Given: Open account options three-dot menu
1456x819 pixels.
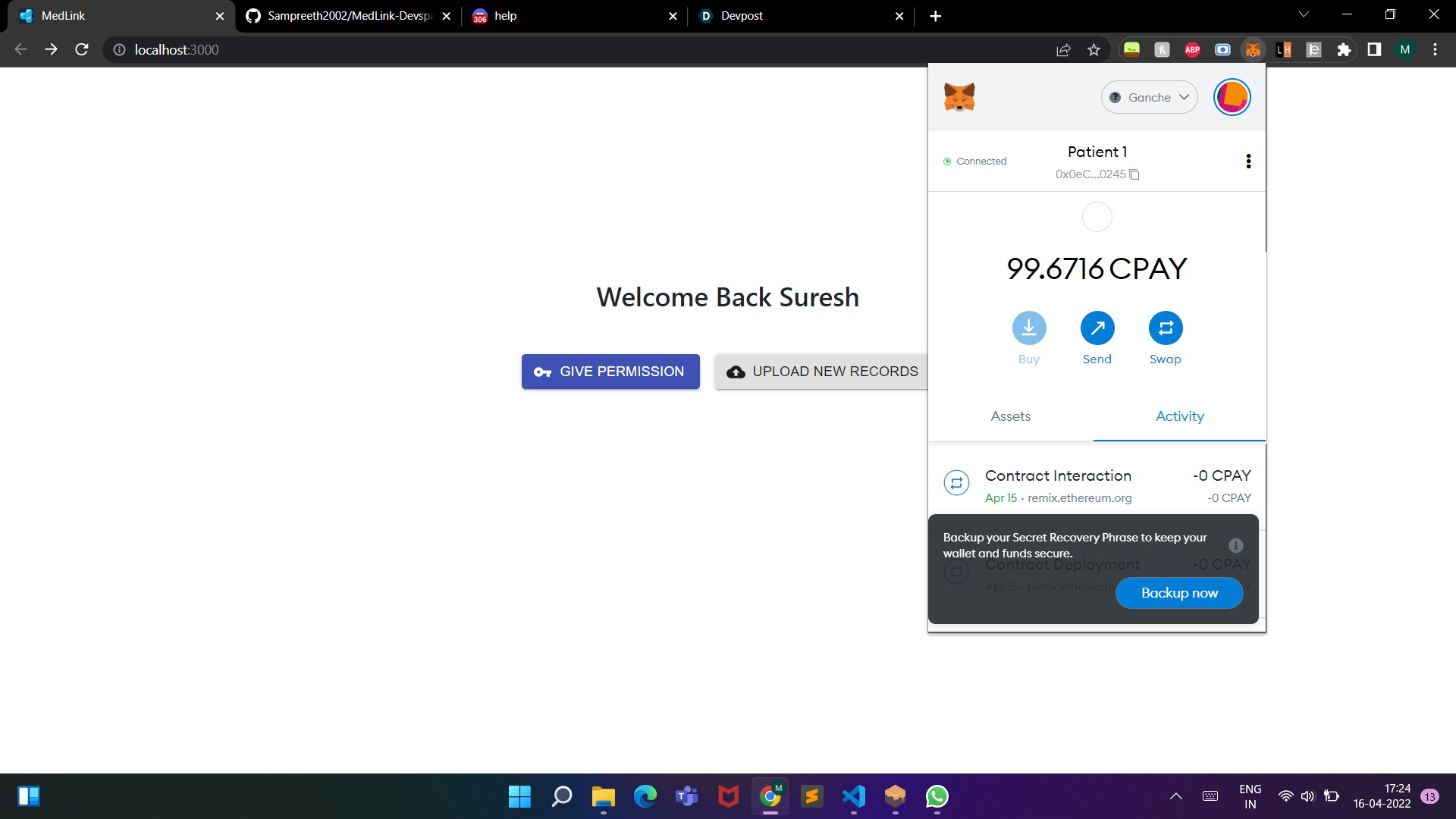Looking at the screenshot, I should click(1248, 161).
